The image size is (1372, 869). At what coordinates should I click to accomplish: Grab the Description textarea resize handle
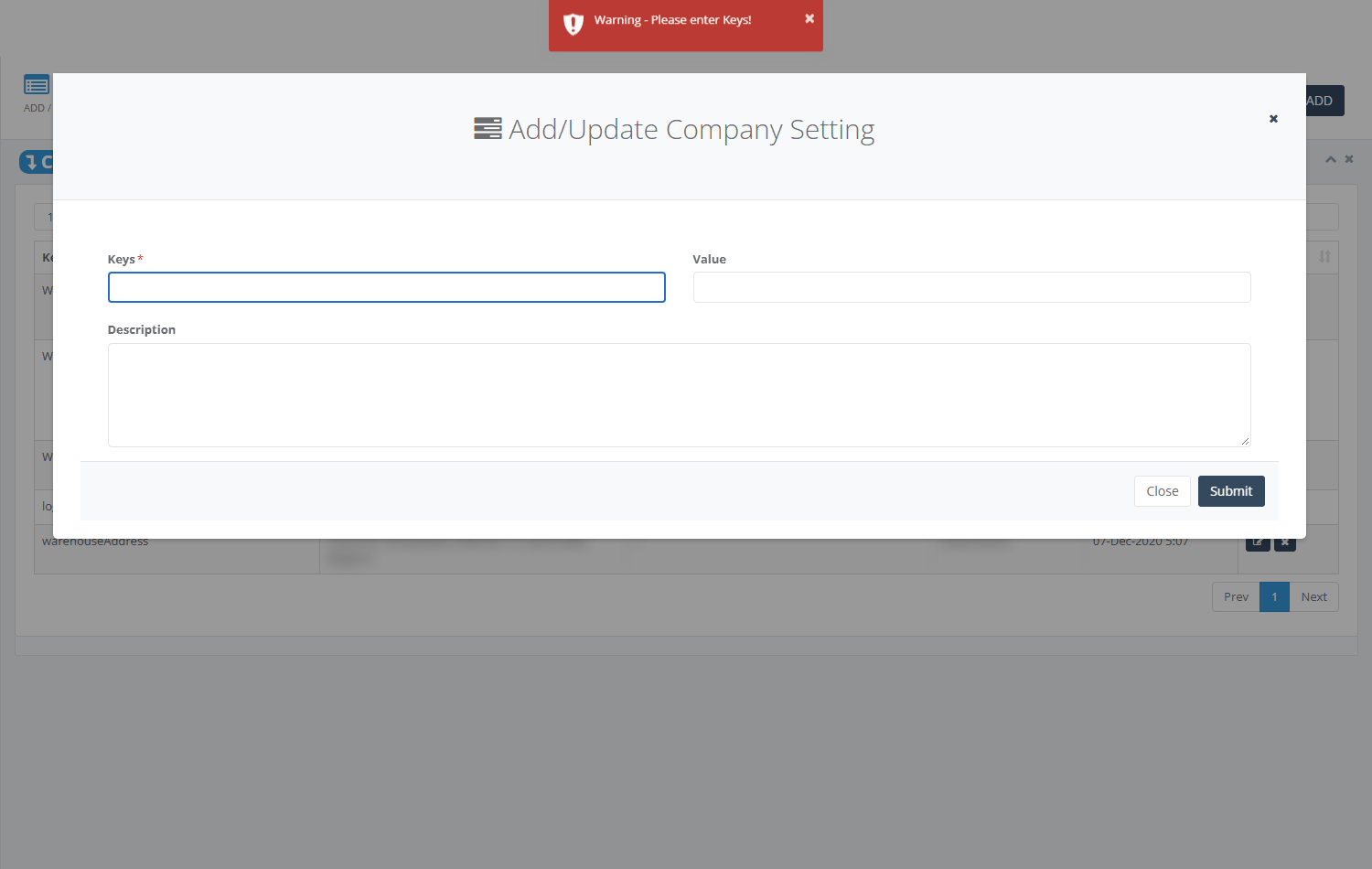click(1245, 441)
